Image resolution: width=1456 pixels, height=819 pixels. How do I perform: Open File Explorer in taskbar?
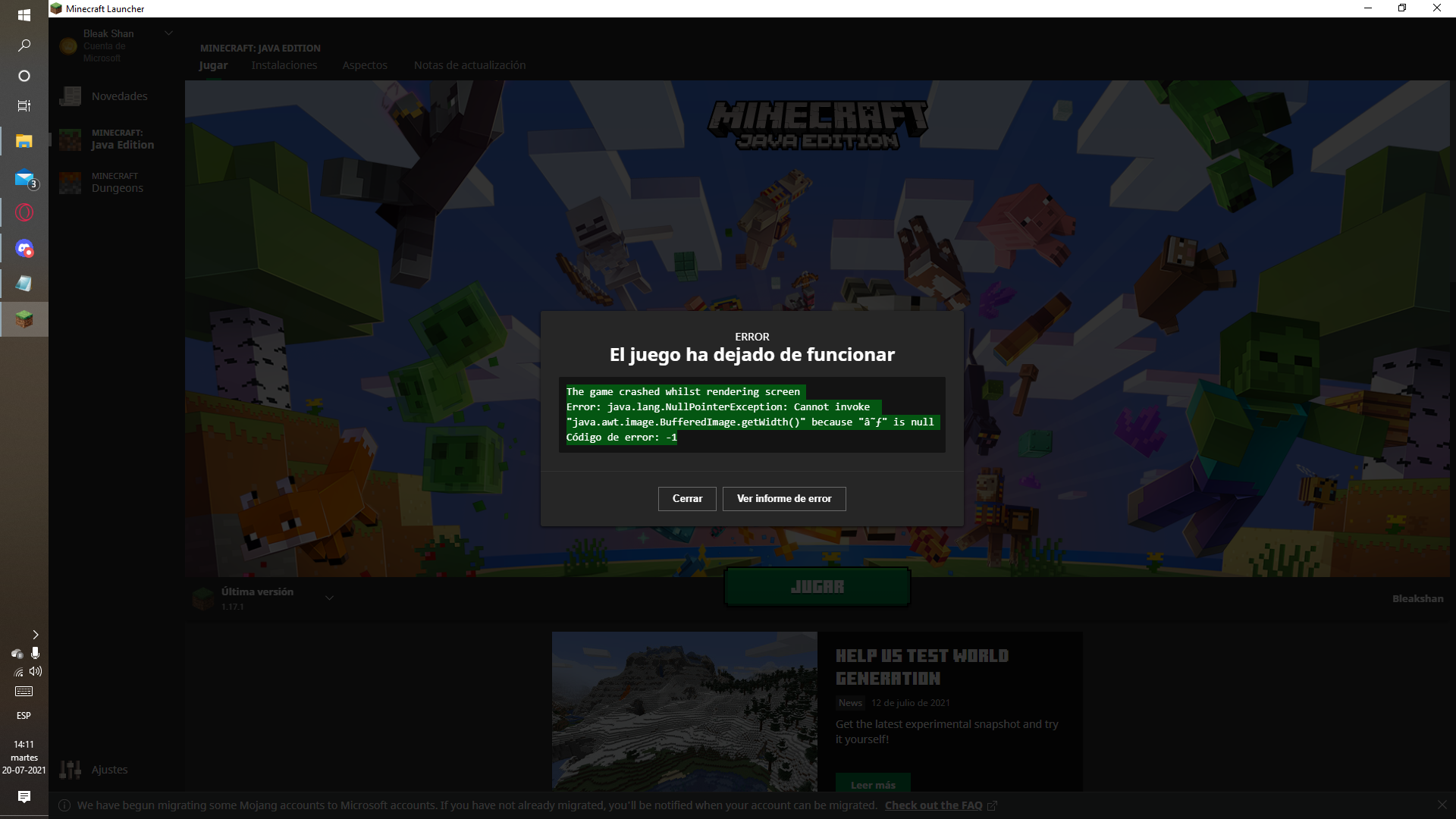(x=24, y=142)
